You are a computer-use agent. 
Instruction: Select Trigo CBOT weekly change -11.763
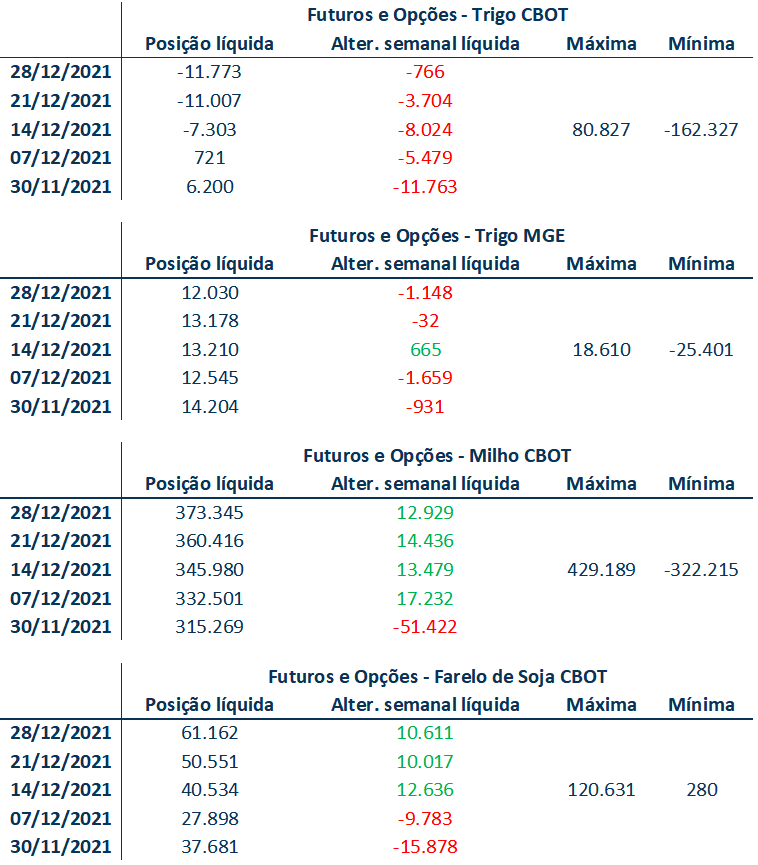coord(425,187)
